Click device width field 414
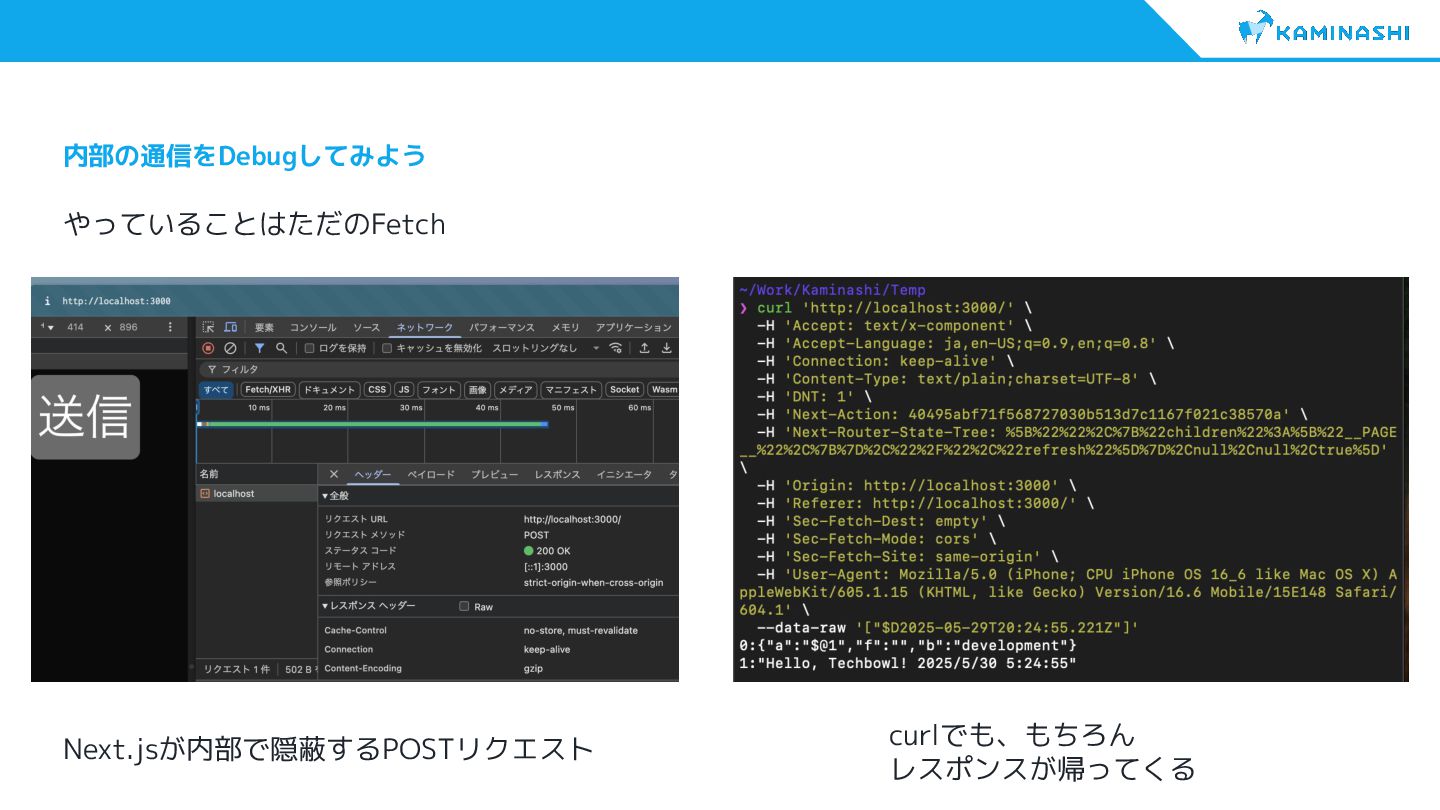Image resolution: width=1440 pixels, height=810 pixels. click(75, 327)
